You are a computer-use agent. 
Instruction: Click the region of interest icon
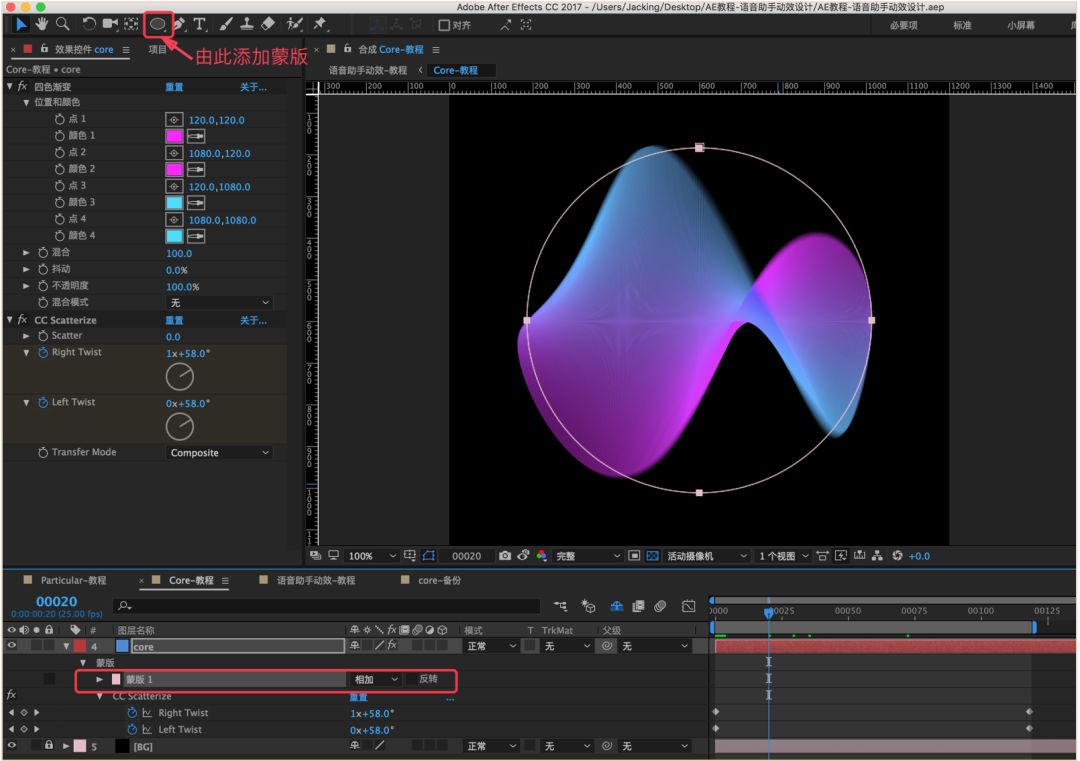634,556
